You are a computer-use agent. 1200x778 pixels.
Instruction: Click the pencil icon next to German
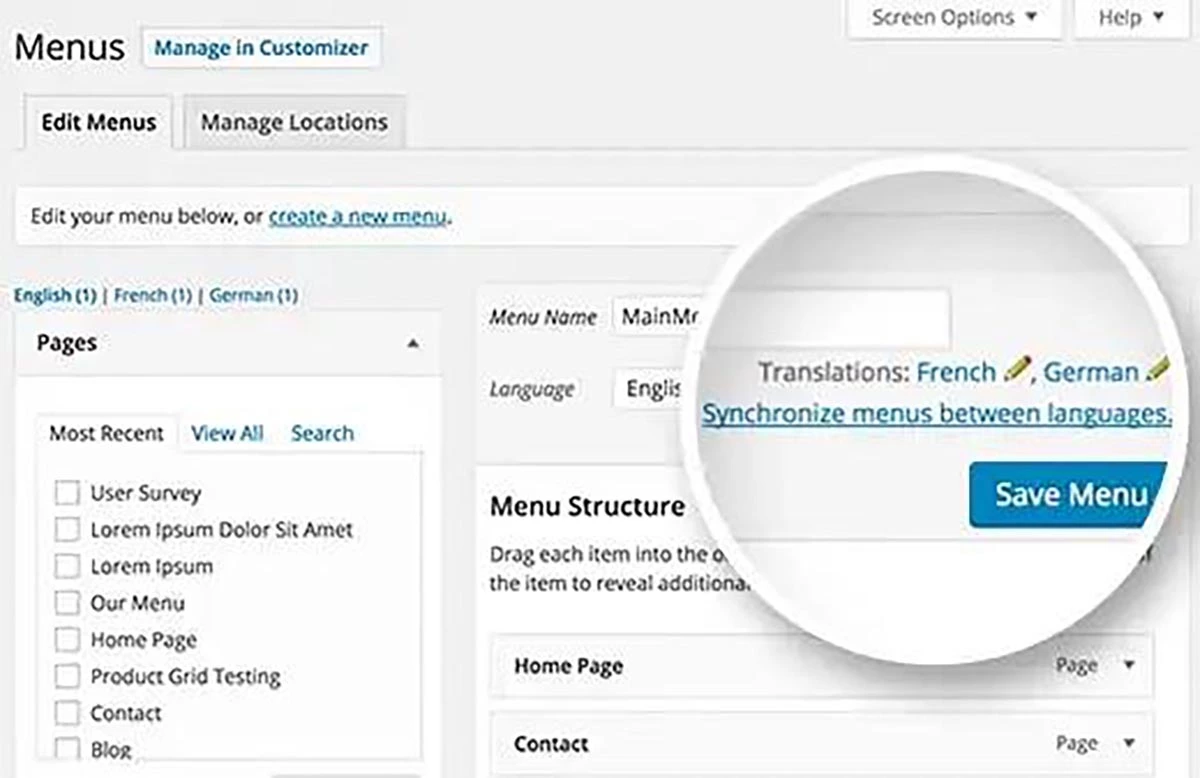coord(1158,372)
